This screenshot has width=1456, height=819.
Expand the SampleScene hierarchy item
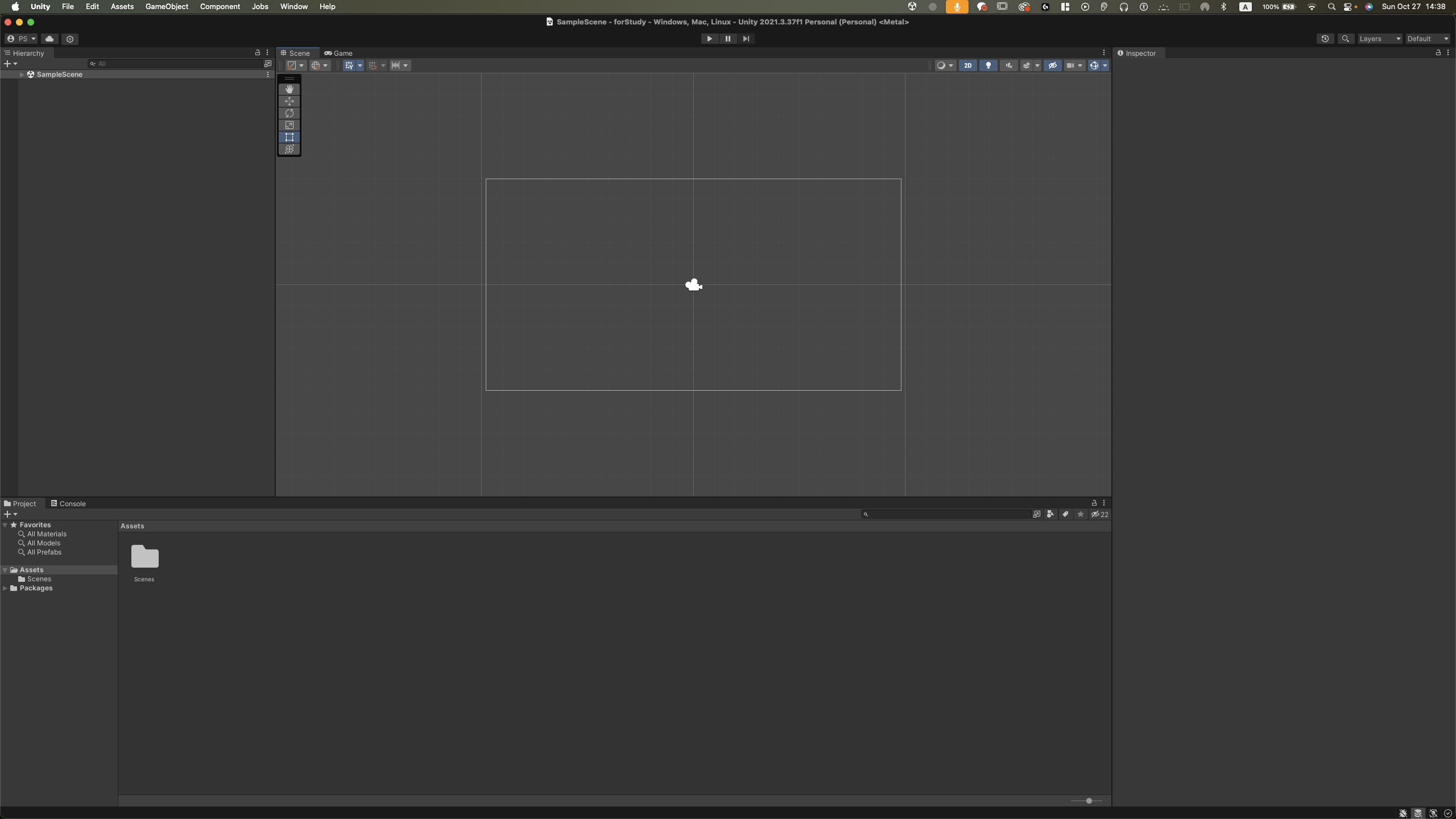coord(22,75)
